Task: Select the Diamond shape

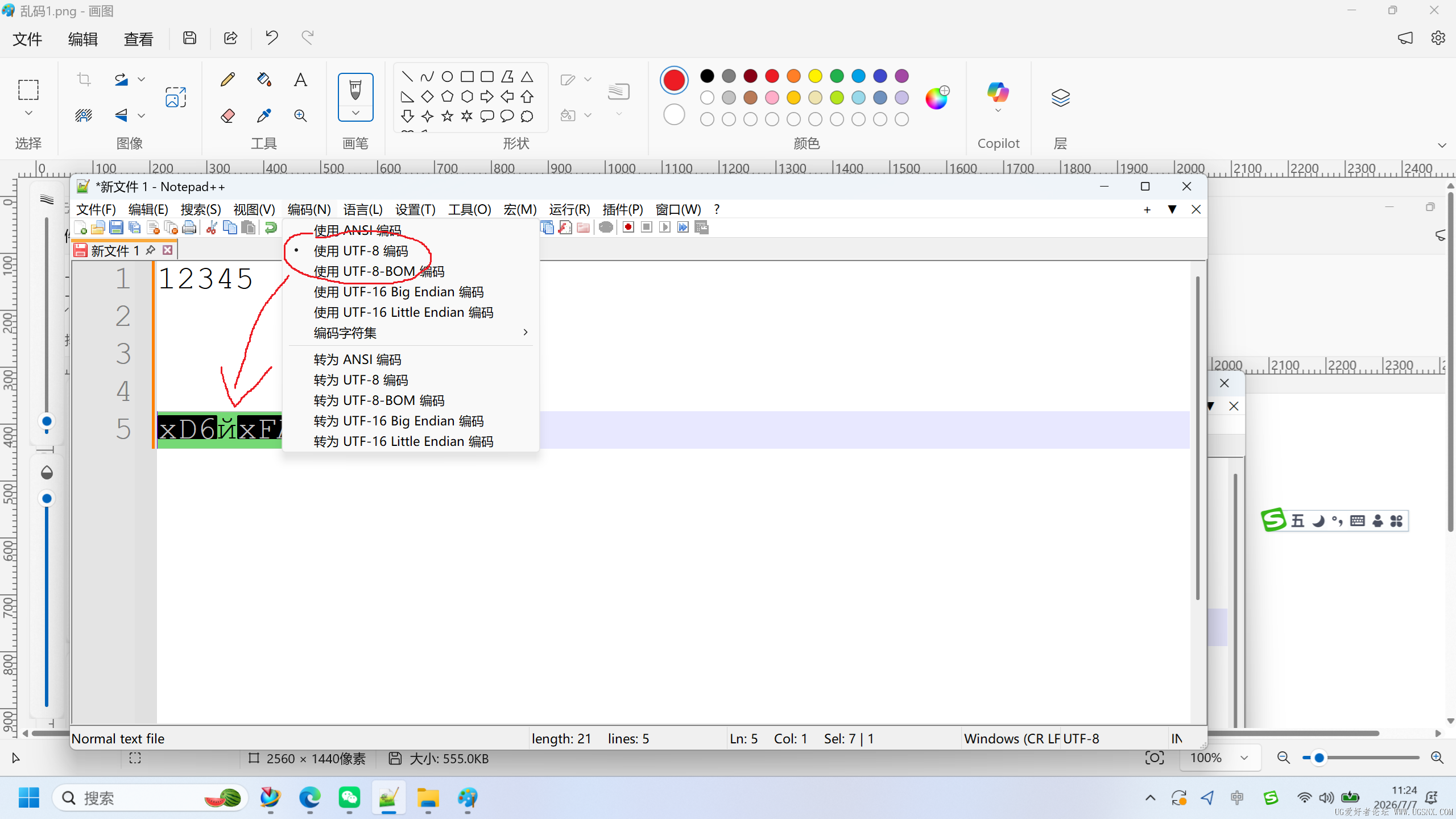Action: click(x=427, y=96)
